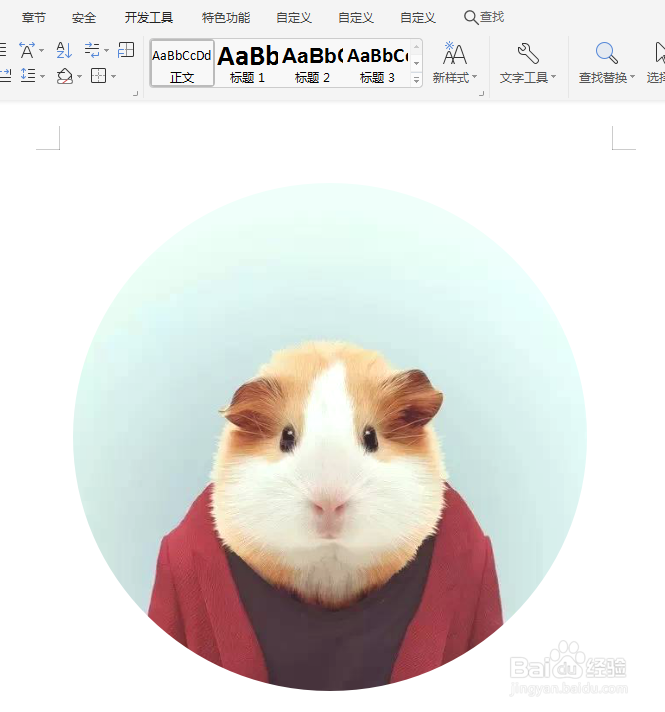This screenshot has width=665, height=712.
Task: Expand the full styles gallery
Action: point(416,80)
